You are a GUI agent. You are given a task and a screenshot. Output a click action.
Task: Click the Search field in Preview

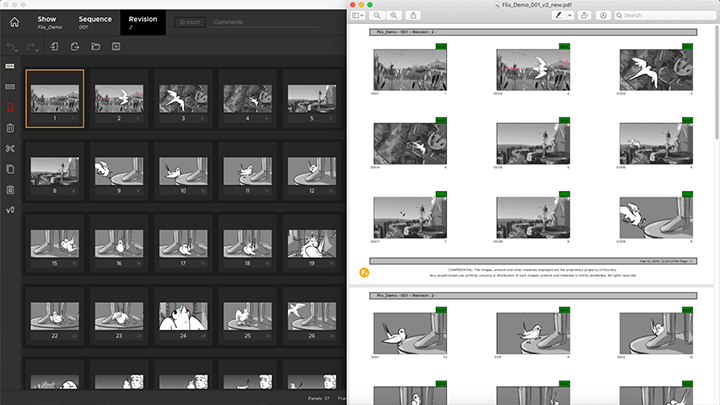coord(665,16)
